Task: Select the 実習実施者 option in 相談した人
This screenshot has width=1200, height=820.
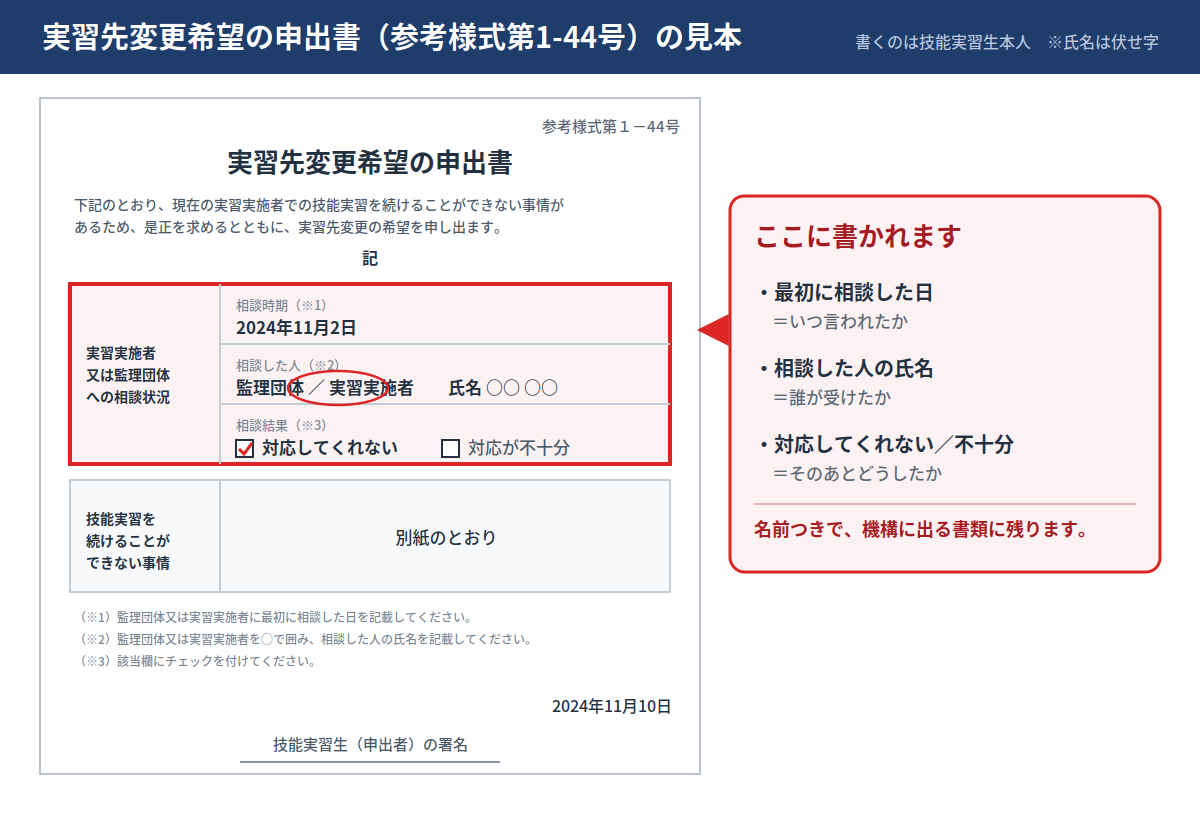Action: 371,388
